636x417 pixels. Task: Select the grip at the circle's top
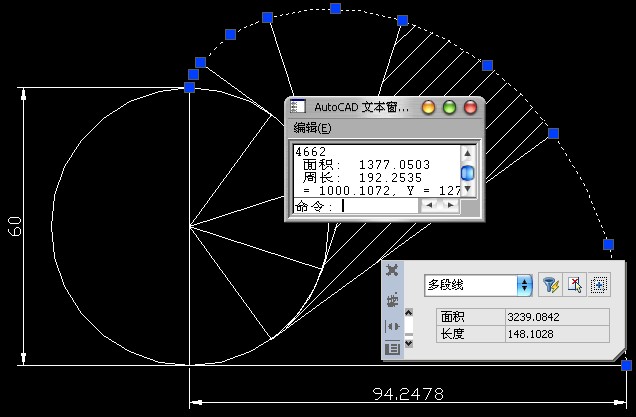click(x=189, y=87)
